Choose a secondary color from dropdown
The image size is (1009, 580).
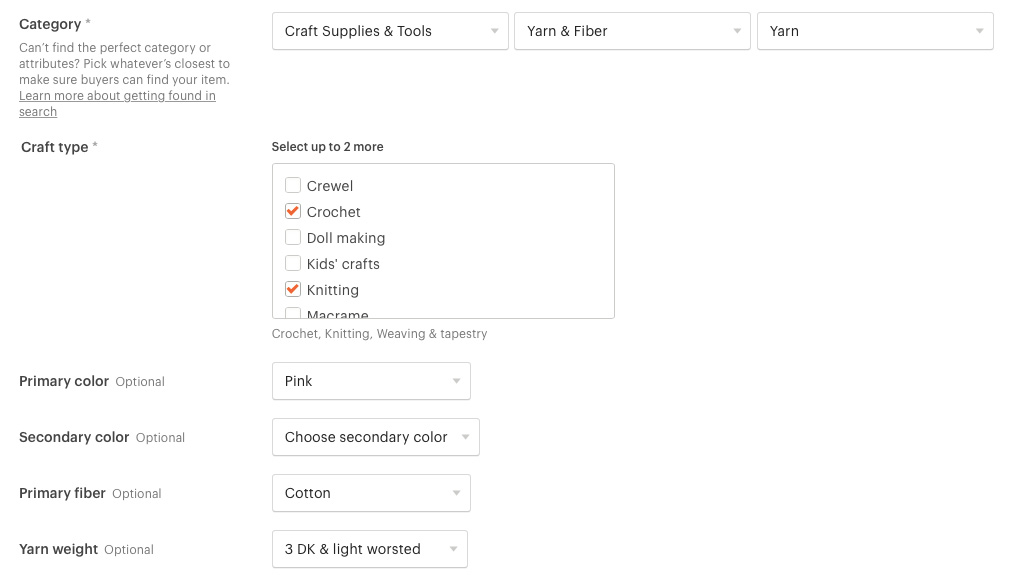coord(375,437)
